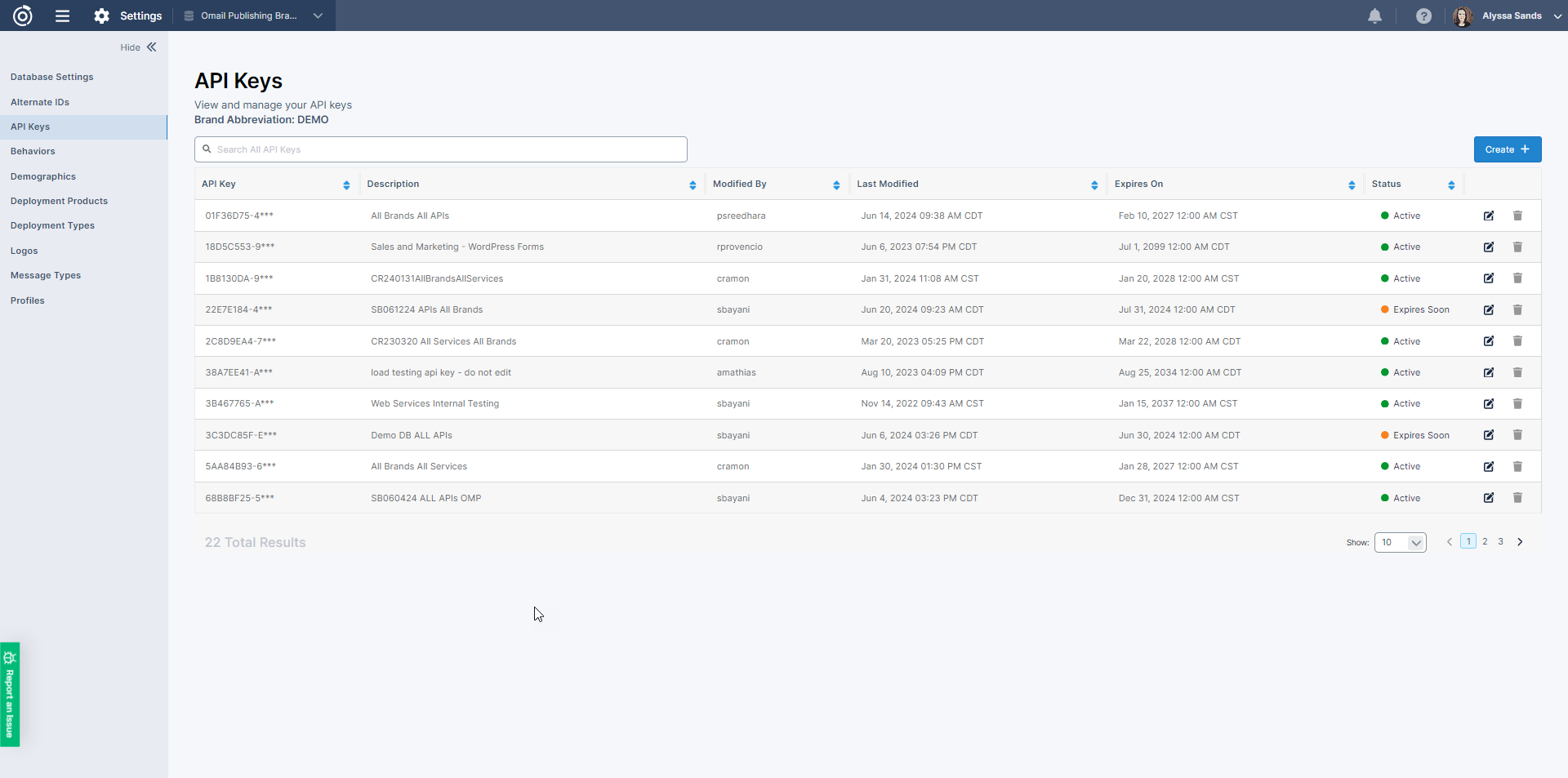Edit the SB060424 ALL APIs OMP key
1568x778 pixels.
coord(1489,498)
